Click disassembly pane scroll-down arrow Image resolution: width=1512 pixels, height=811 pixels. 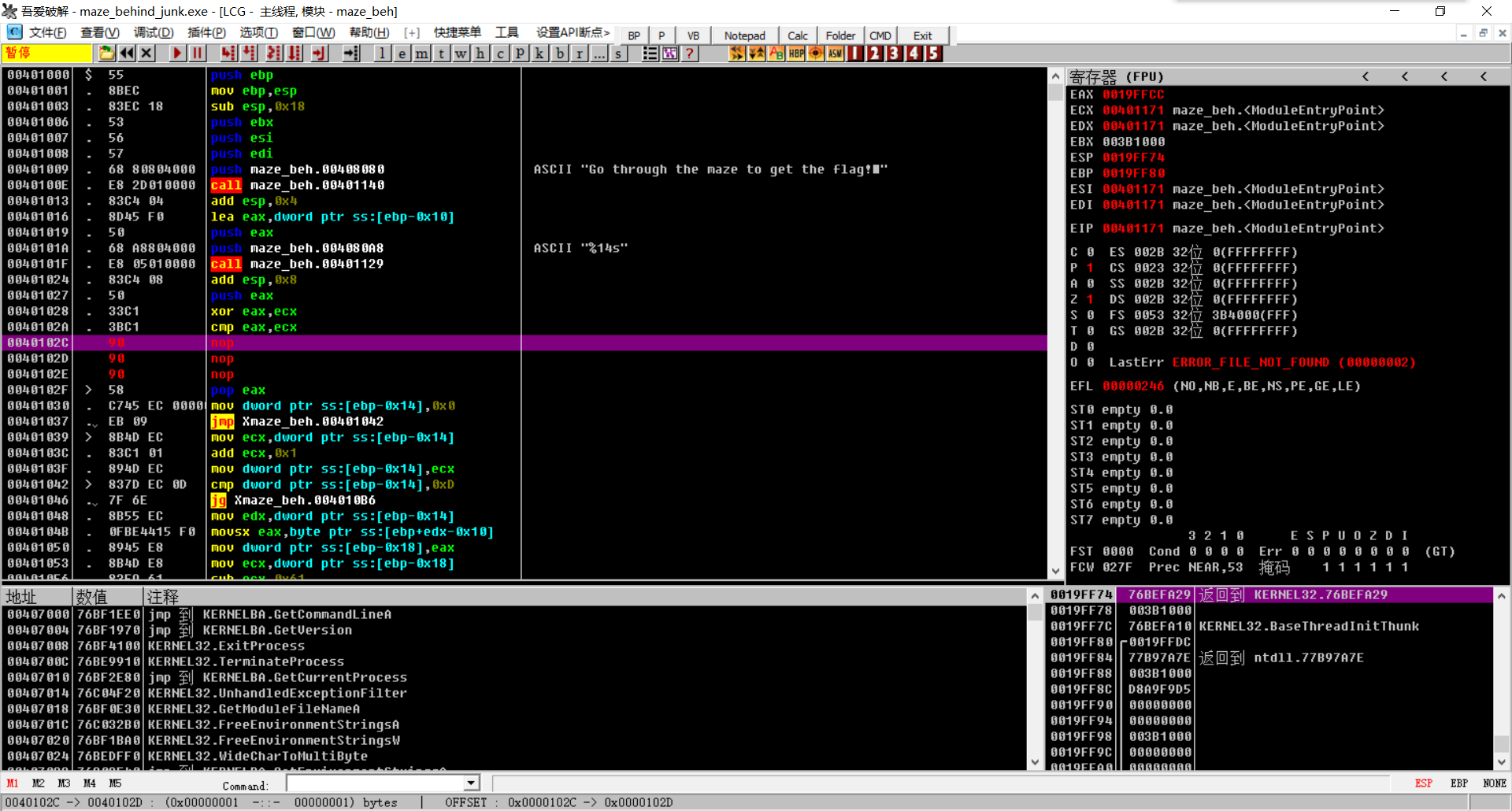click(1056, 572)
